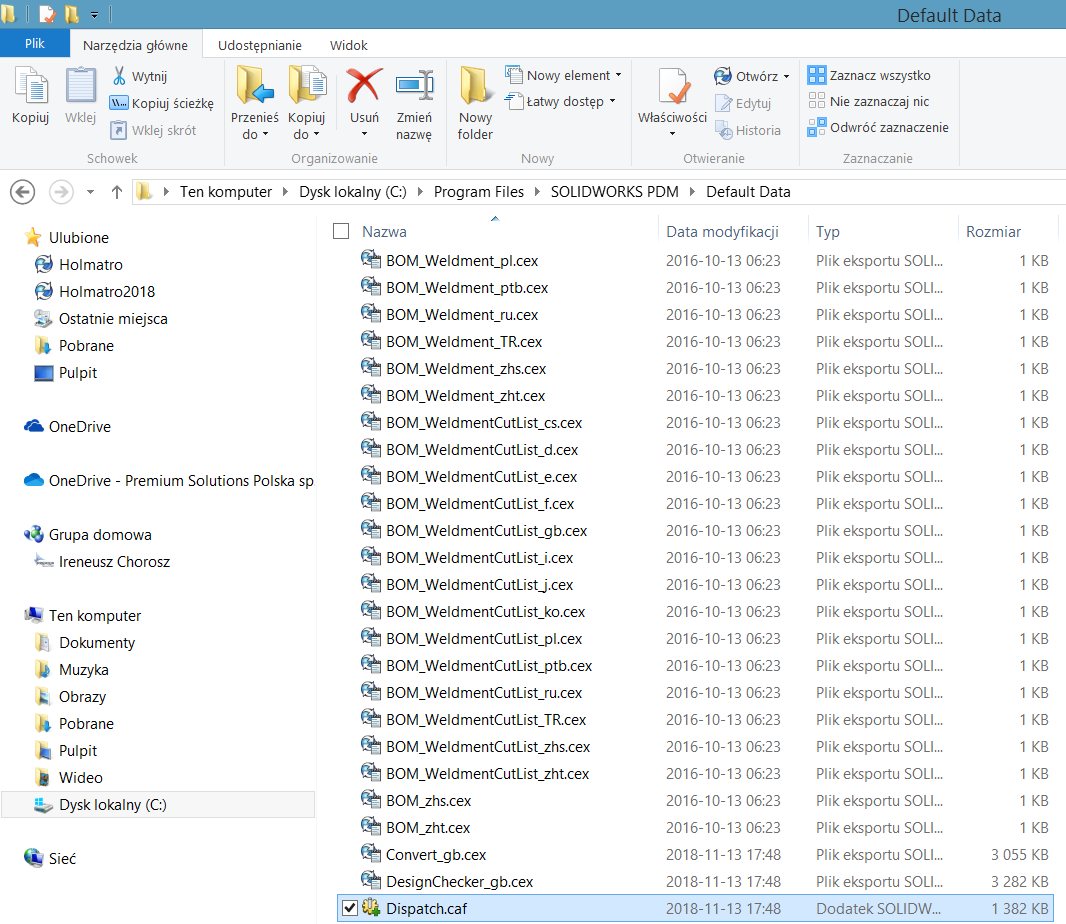Select the Zaznacz wszystko option
The image size is (1066, 924).
click(x=870, y=75)
